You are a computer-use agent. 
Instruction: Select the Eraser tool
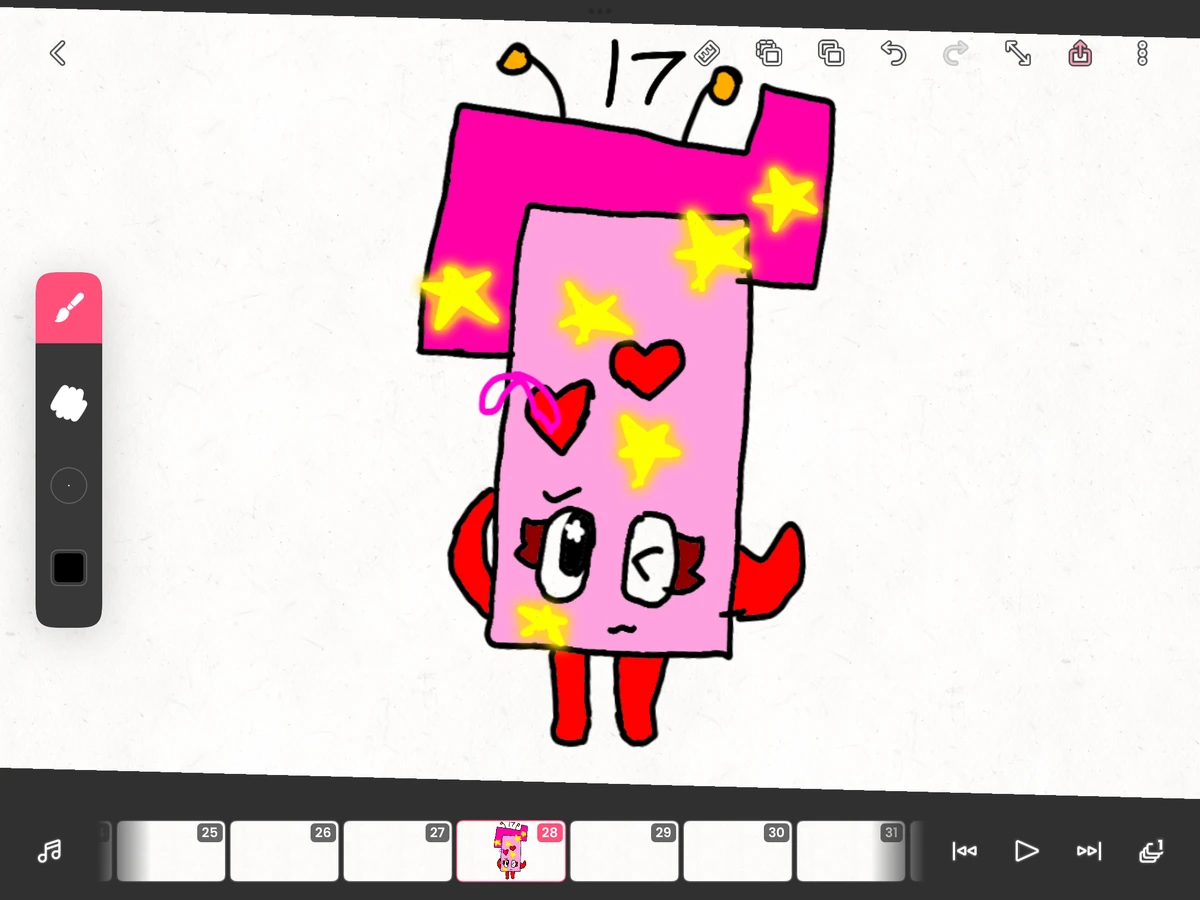(69, 404)
